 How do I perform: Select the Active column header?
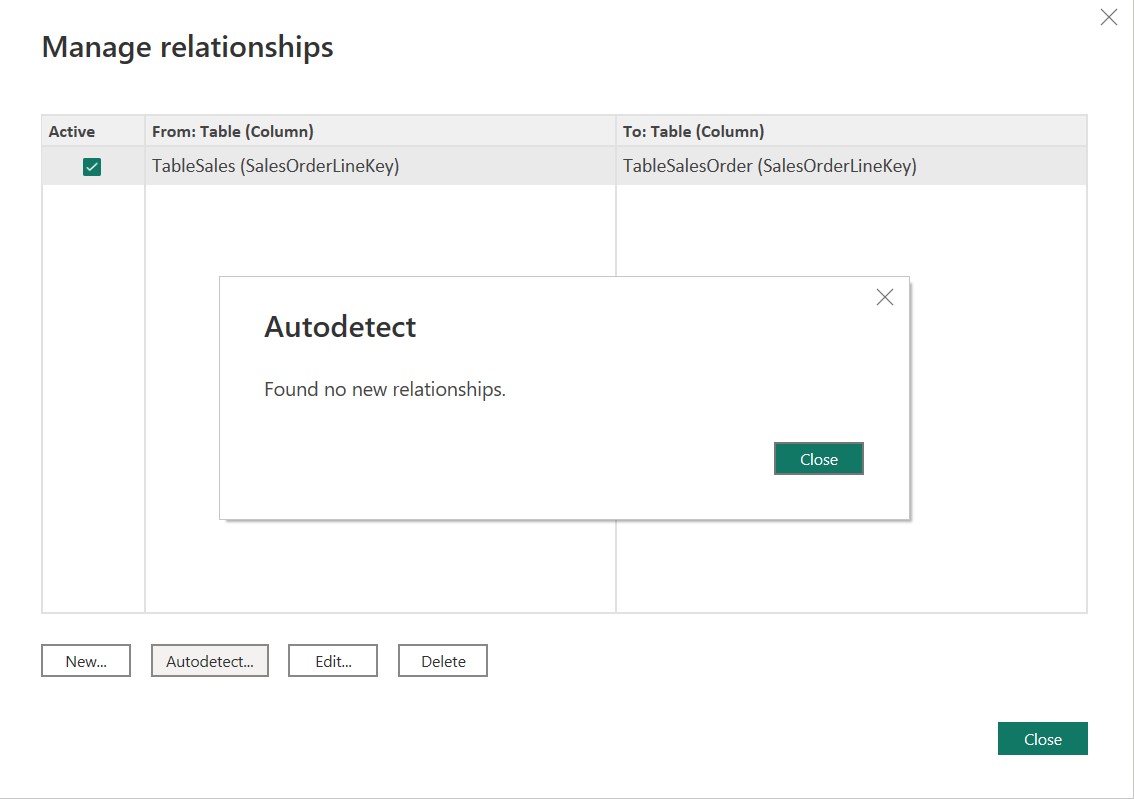tap(72, 132)
